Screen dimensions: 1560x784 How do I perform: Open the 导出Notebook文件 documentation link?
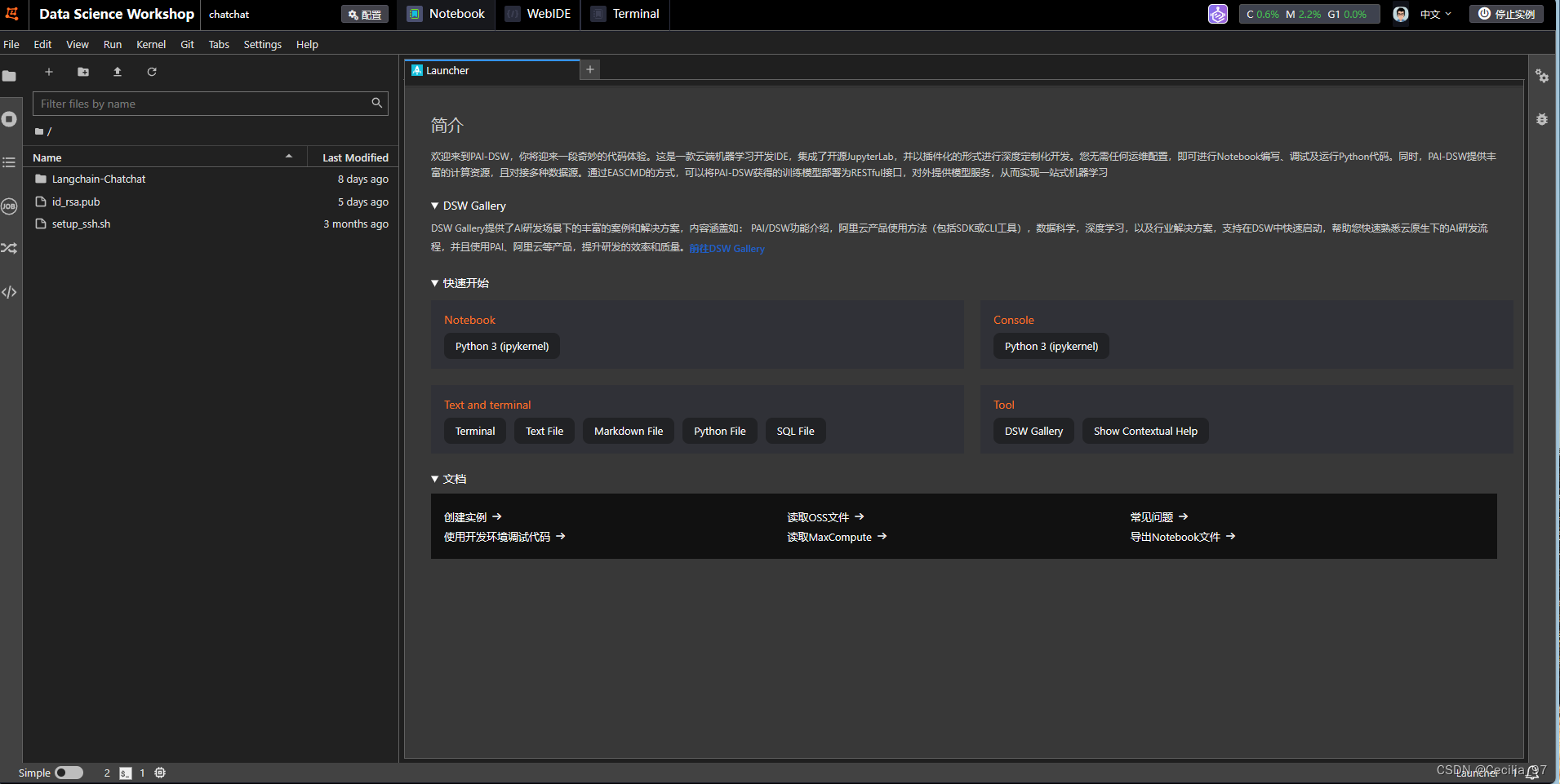[x=1183, y=537]
